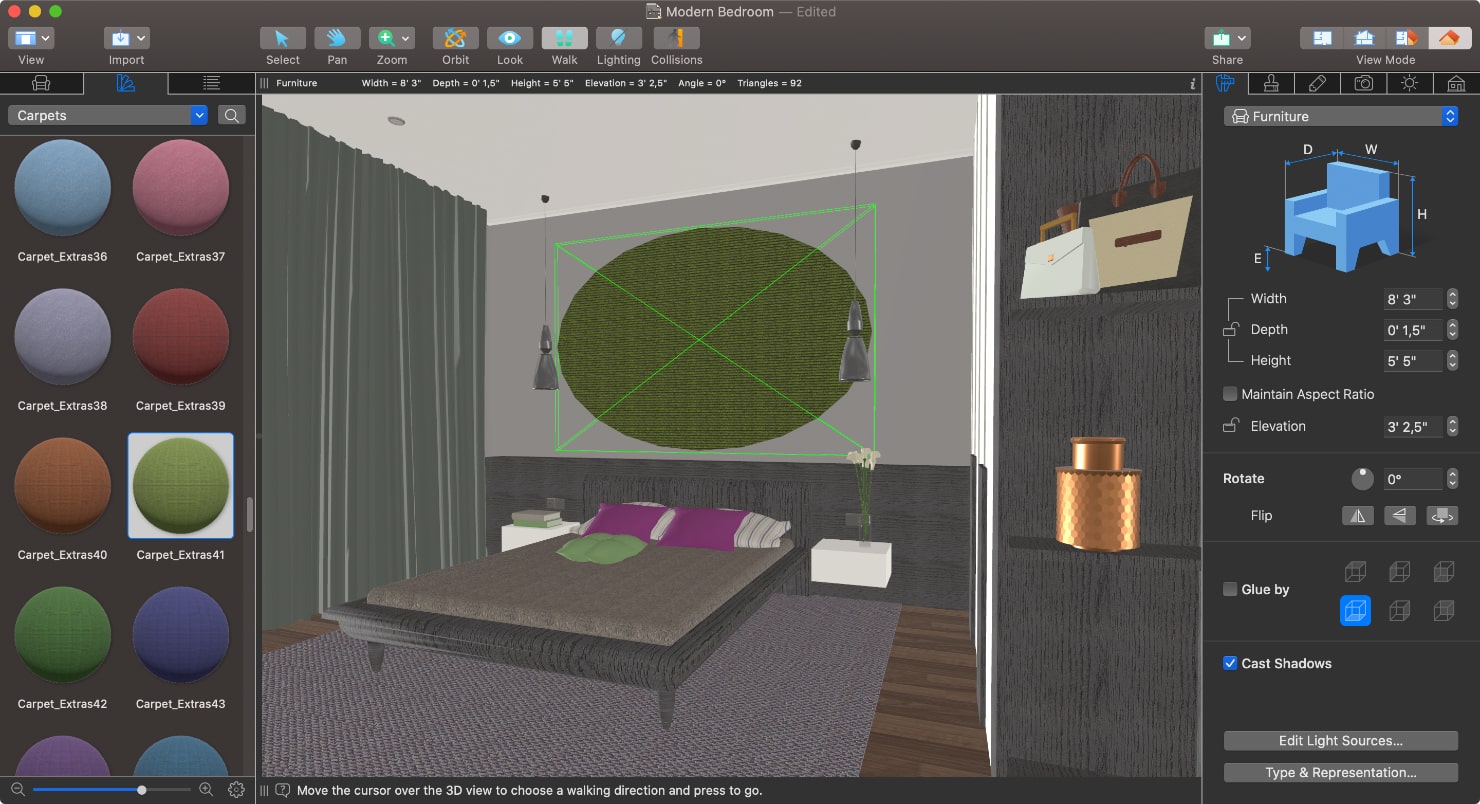Open the materials library tab
This screenshot has height=804, width=1480.
(126, 83)
